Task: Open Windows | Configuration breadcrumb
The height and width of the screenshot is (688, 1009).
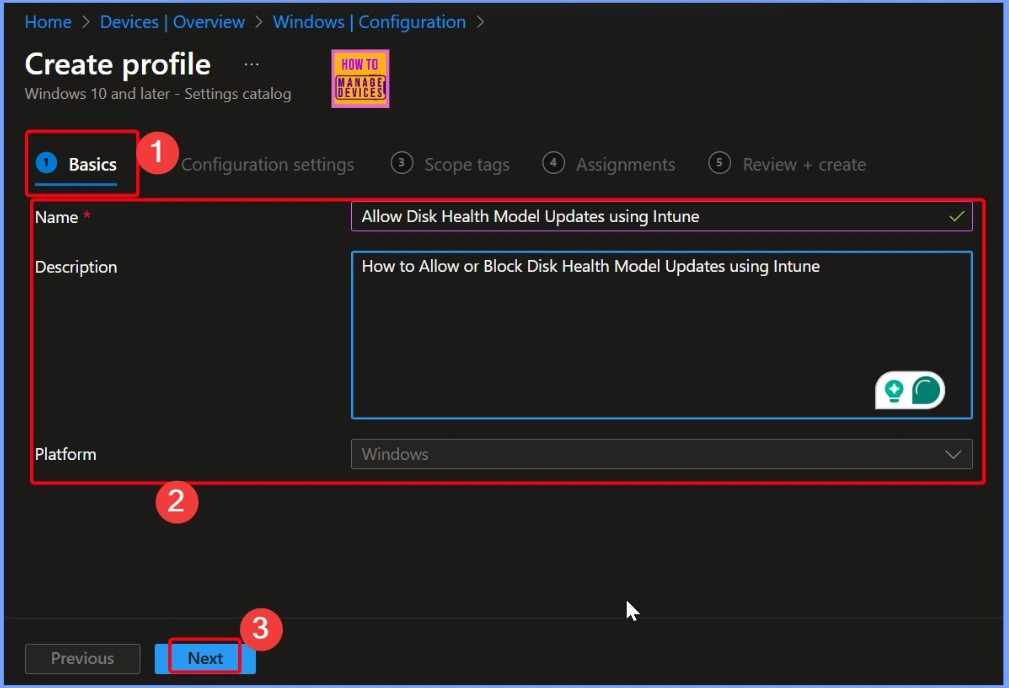Action: (369, 22)
